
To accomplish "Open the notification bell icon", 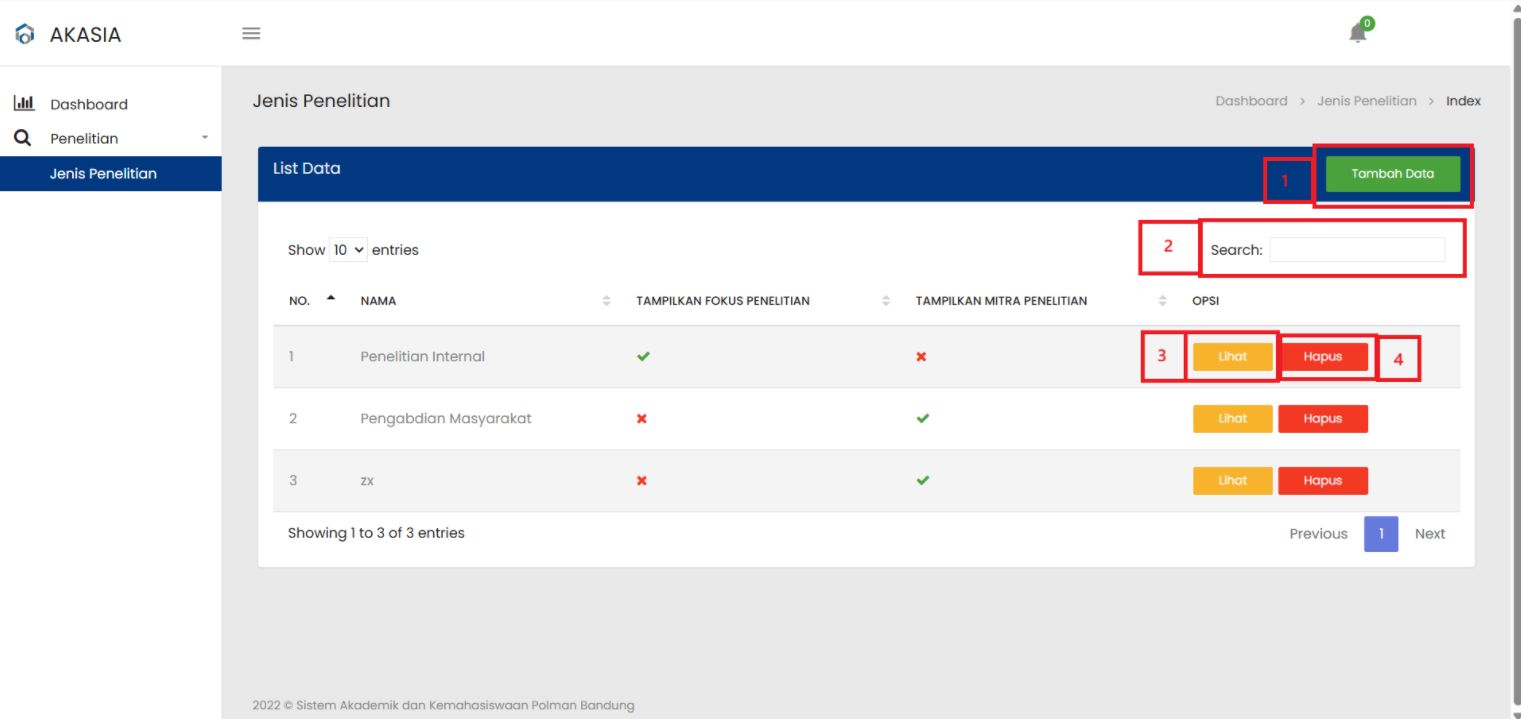I will tap(1357, 33).
